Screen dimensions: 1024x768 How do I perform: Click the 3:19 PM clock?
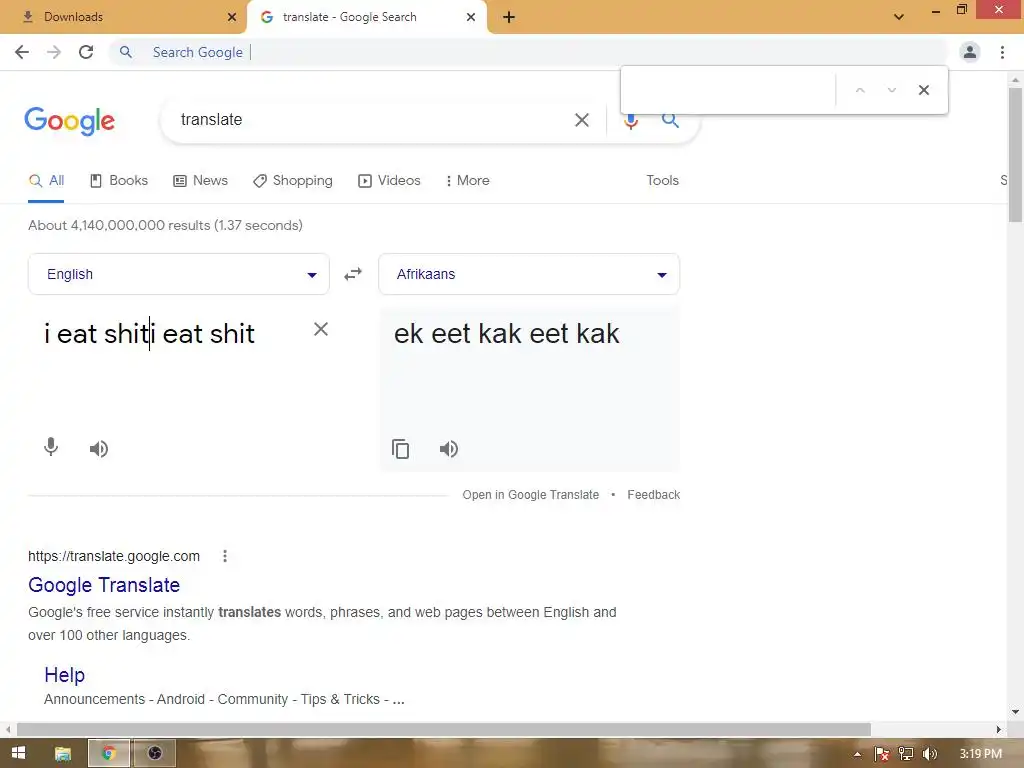[x=980, y=754]
